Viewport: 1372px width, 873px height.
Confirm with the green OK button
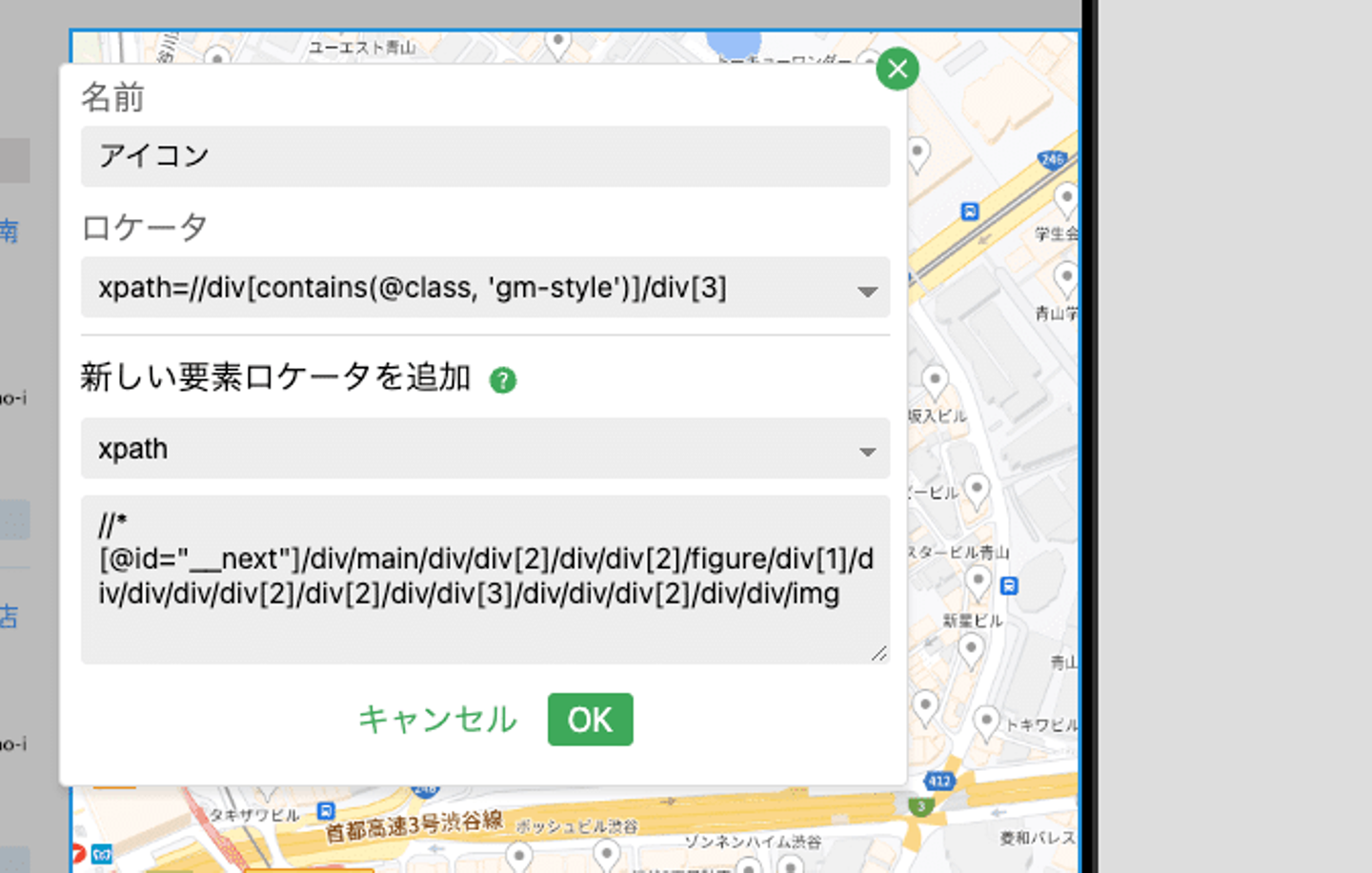[590, 720]
